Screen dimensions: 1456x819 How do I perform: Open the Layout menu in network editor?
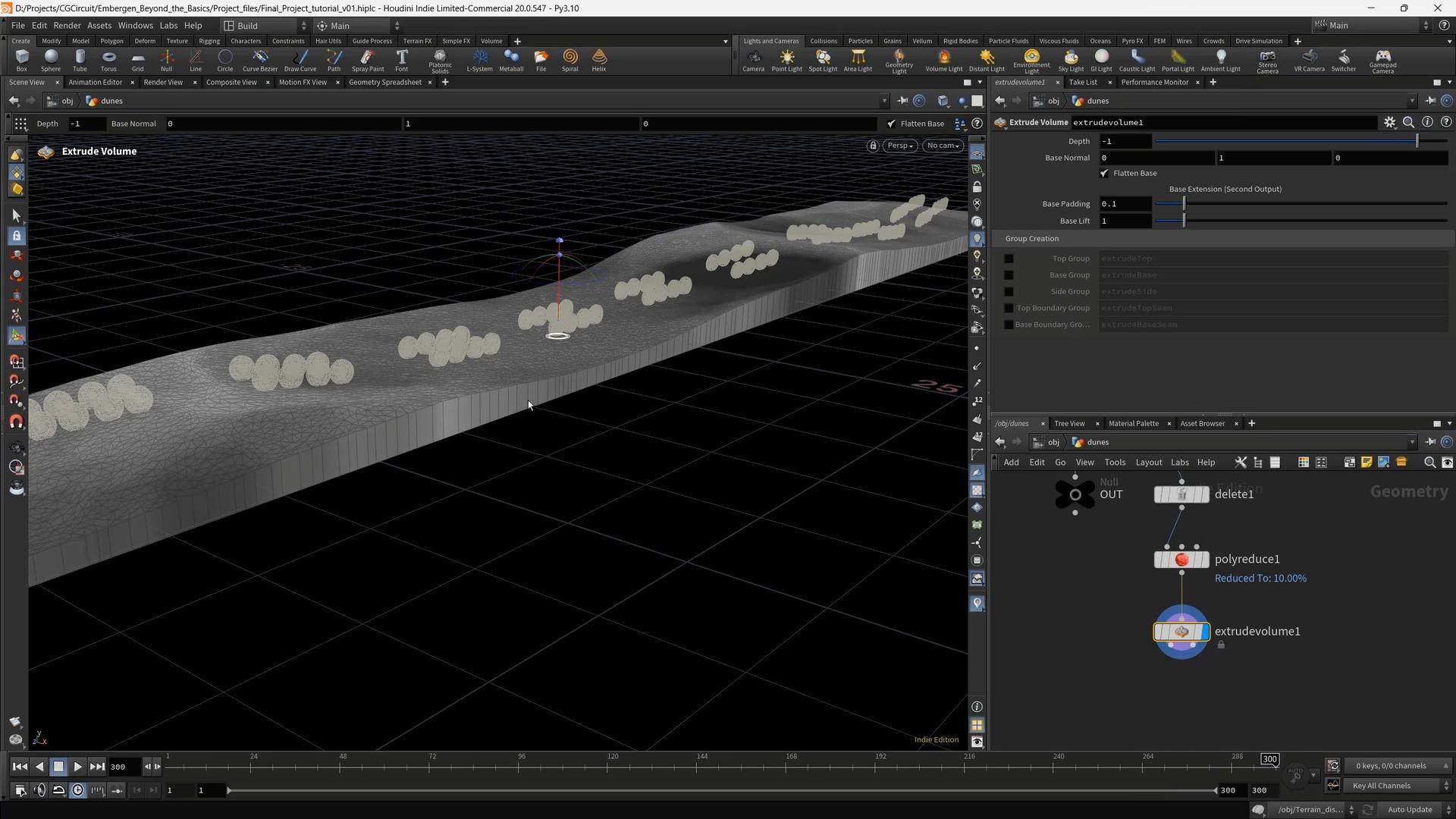pos(1148,463)
